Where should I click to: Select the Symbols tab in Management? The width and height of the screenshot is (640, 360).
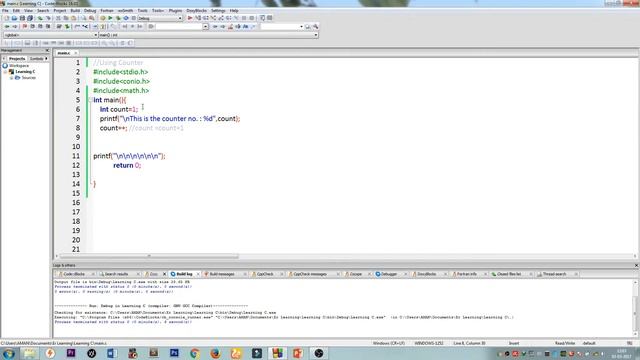pyautogui.click(x=36, y=59)
